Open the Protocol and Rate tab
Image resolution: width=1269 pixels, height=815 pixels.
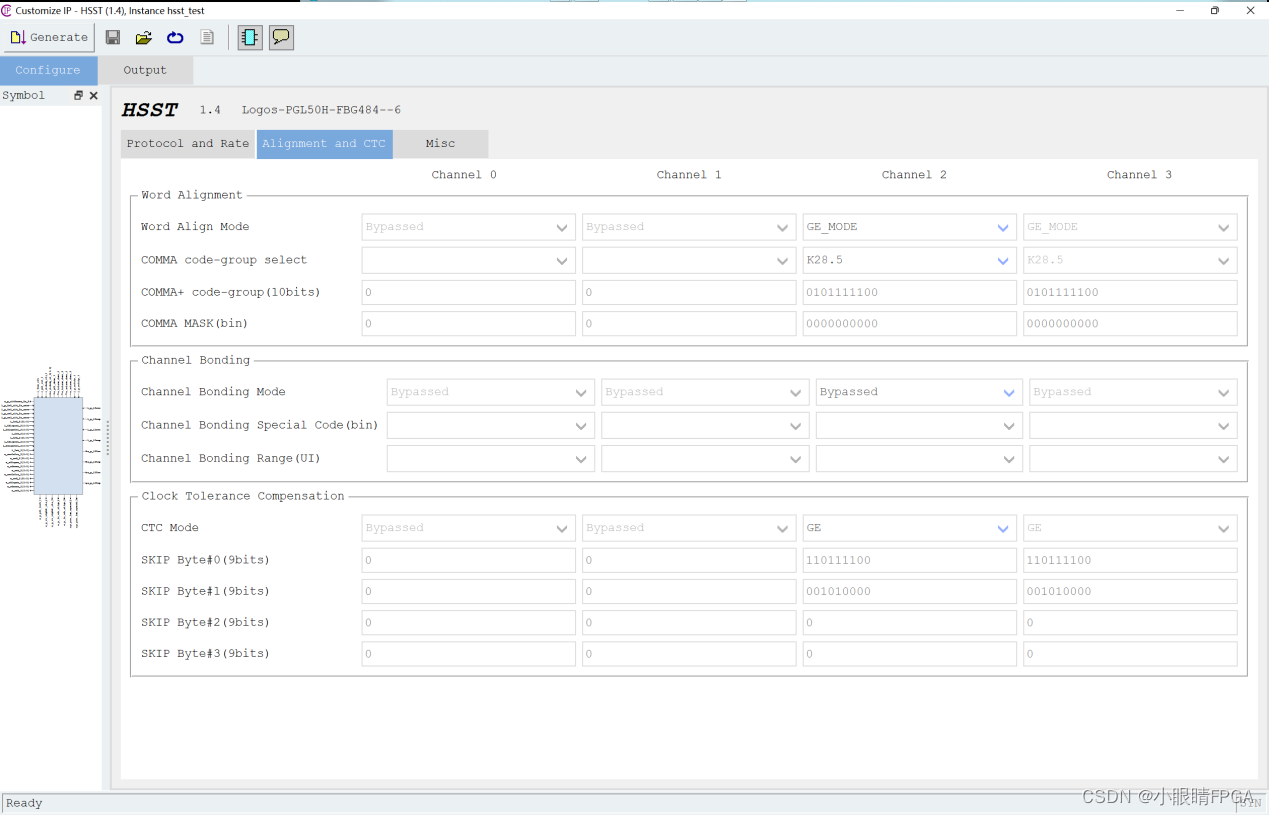point(188,144)
